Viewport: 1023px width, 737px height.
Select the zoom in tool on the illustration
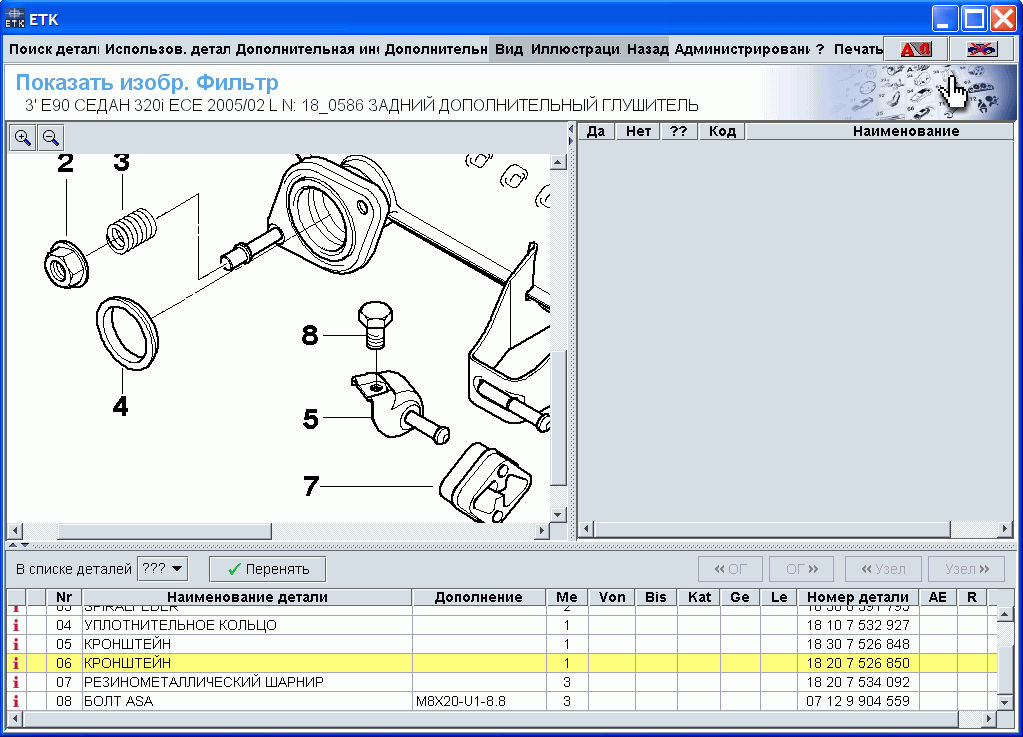(x=22, y=137)
